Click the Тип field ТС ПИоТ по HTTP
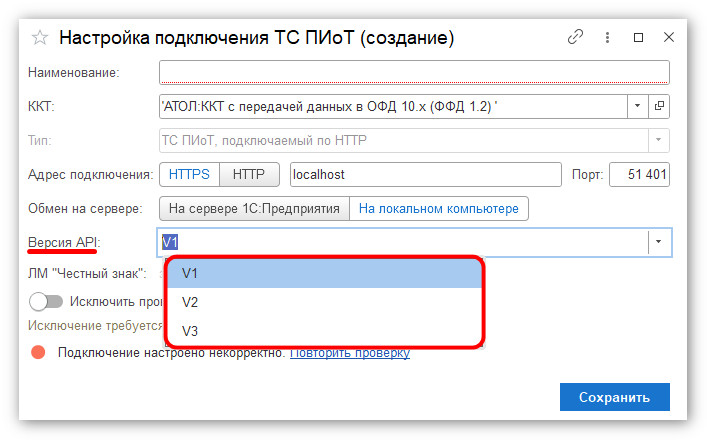The image size is (707, 440). pyautogui.click(x=404, y=140)
